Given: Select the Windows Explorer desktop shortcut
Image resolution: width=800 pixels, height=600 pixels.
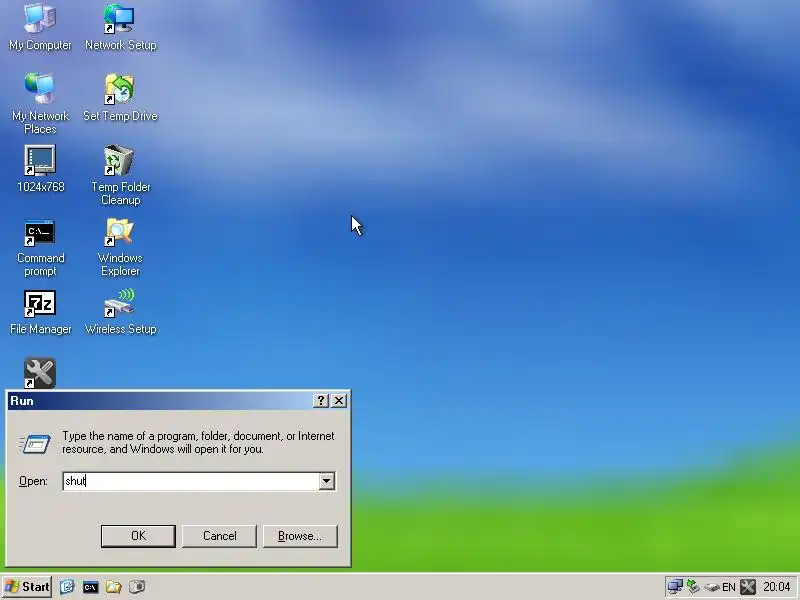Looking at the screenshot, I should (120, 248).
